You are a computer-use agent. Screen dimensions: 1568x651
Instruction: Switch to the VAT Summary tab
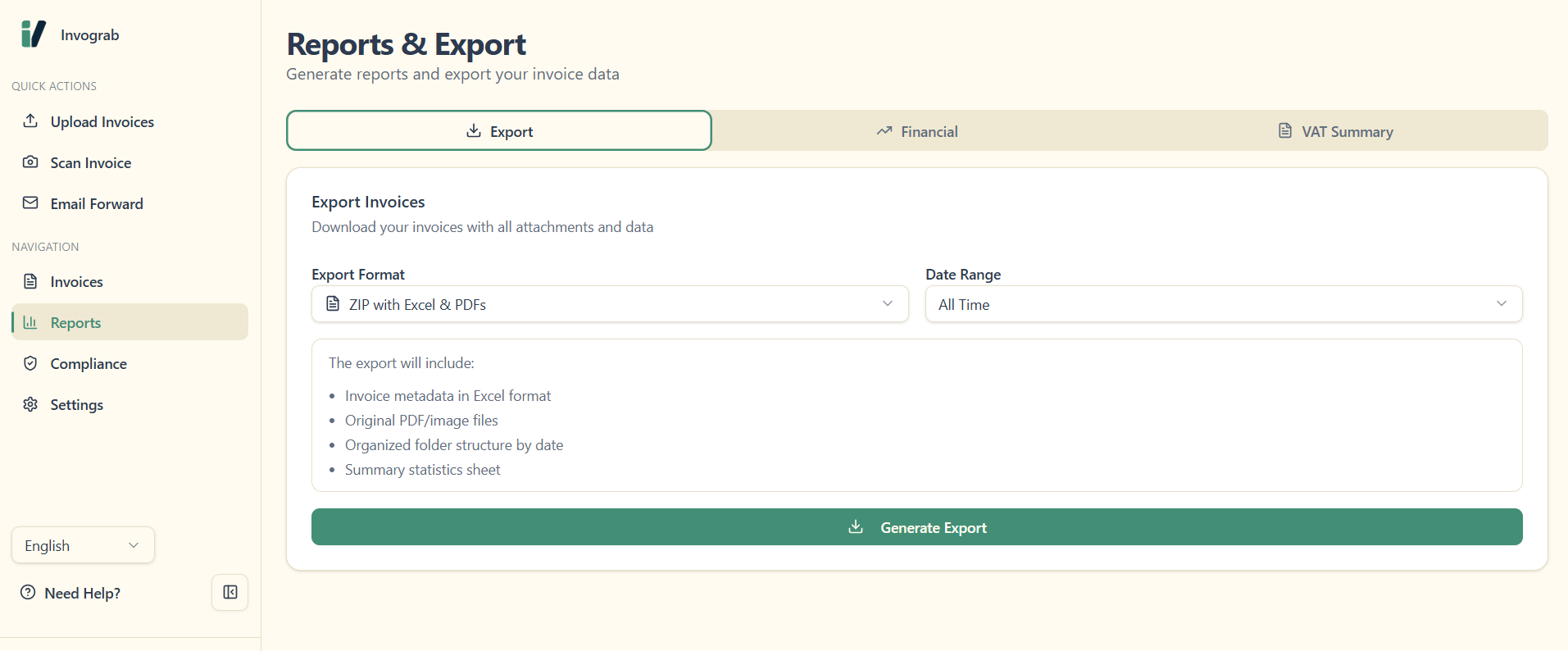(1335, 131)
